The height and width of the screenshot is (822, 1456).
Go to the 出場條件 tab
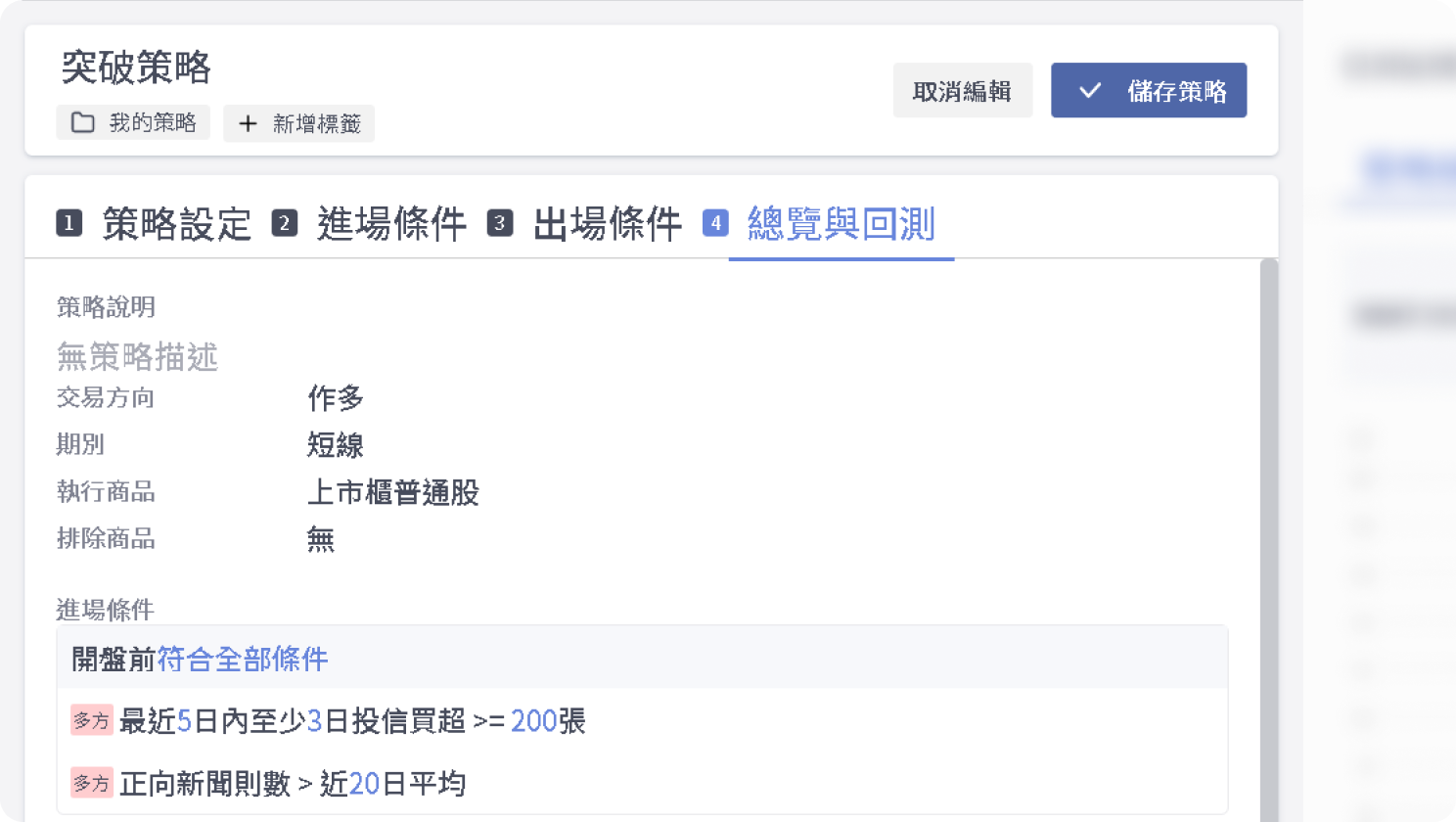point(607,224)
